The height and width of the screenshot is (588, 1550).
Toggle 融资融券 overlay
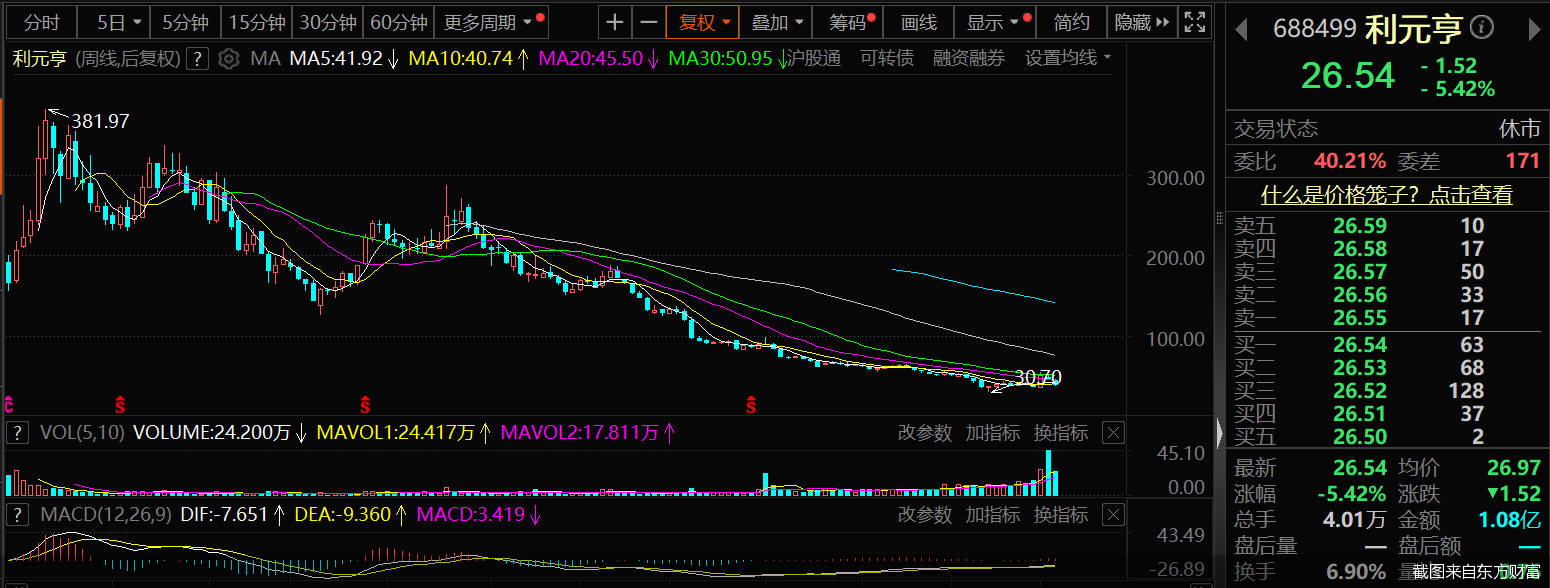click(969, 58)
